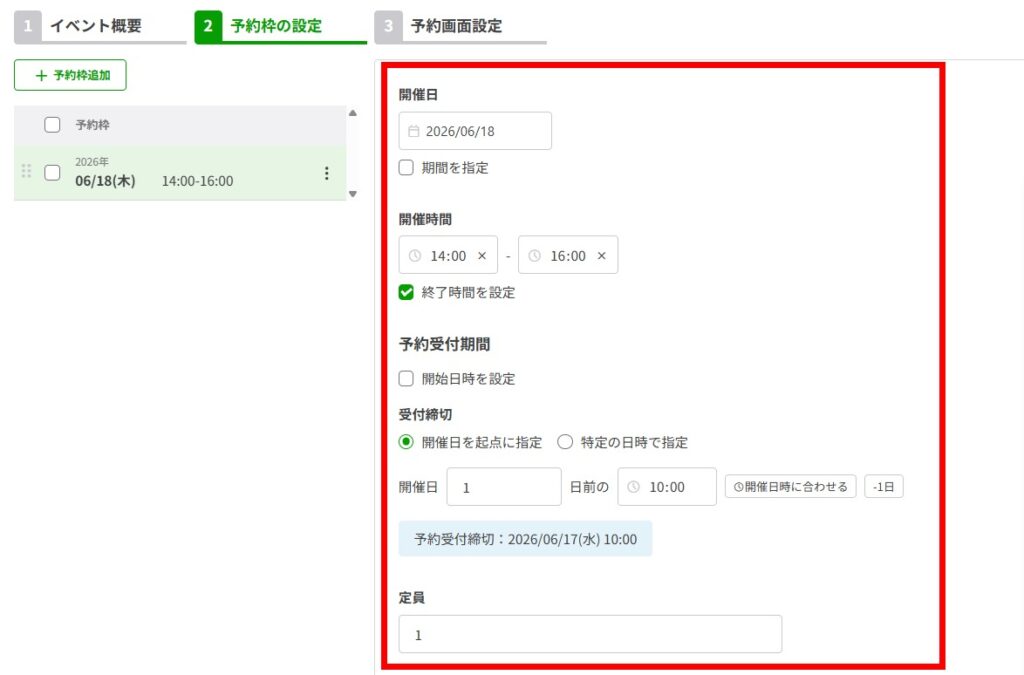Click the calendar icon in 開催日 field

coord(414,131)
